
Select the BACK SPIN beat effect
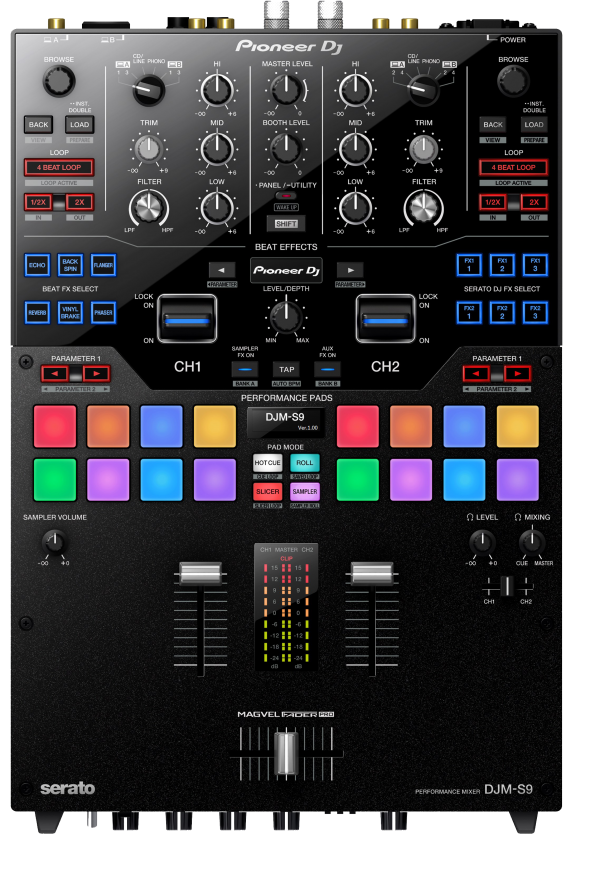tap(70, 265)
